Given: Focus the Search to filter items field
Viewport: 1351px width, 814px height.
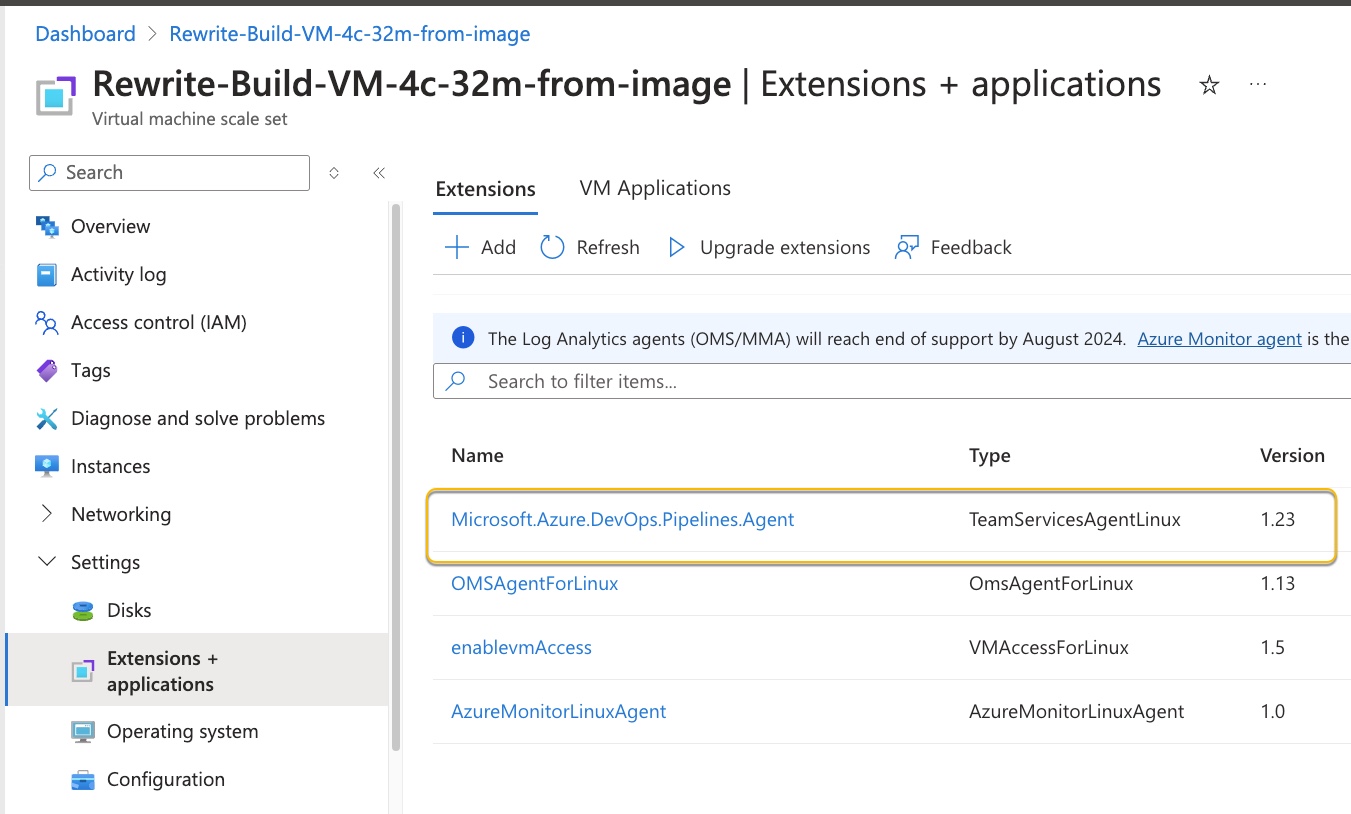Looking at the screenshot, I should pyautogui.click(x=892, y=381).
